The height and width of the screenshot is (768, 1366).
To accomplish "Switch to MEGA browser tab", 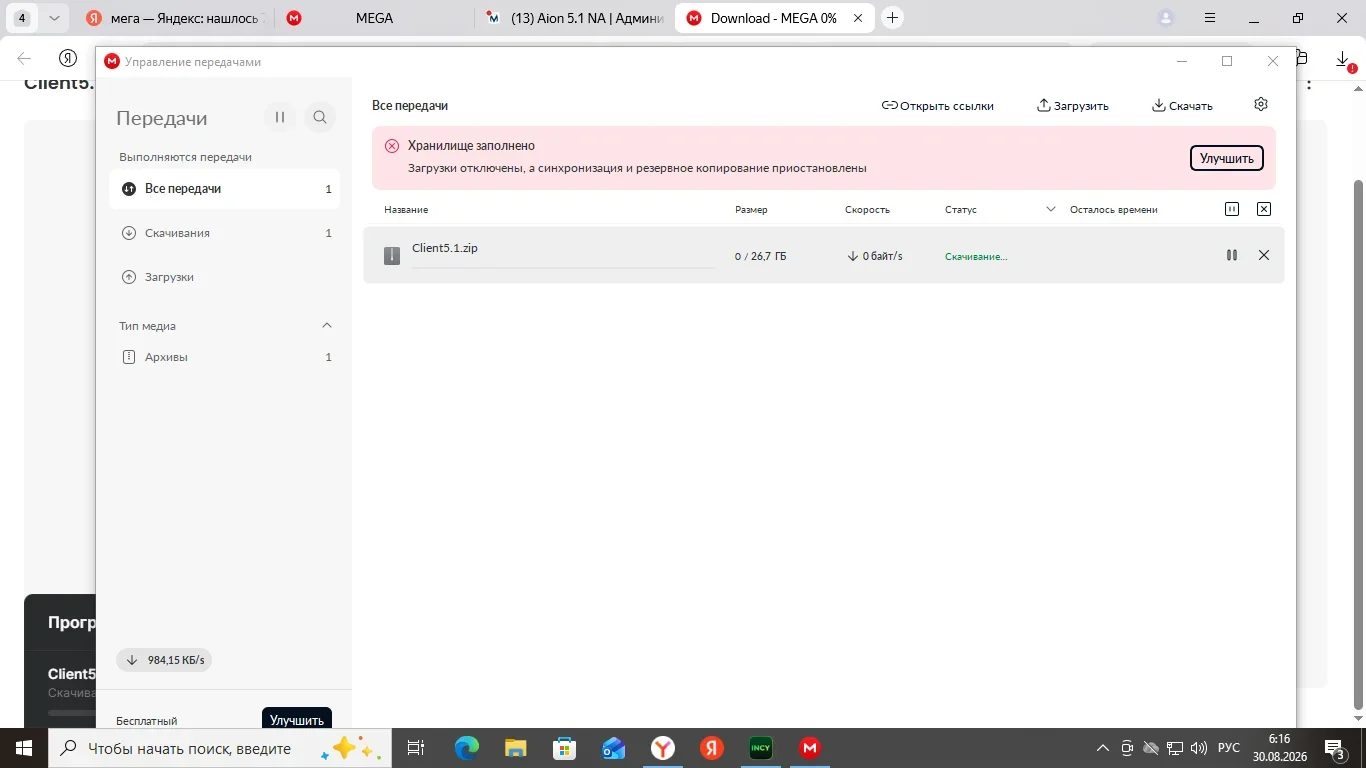I will [x=374, y=18].
